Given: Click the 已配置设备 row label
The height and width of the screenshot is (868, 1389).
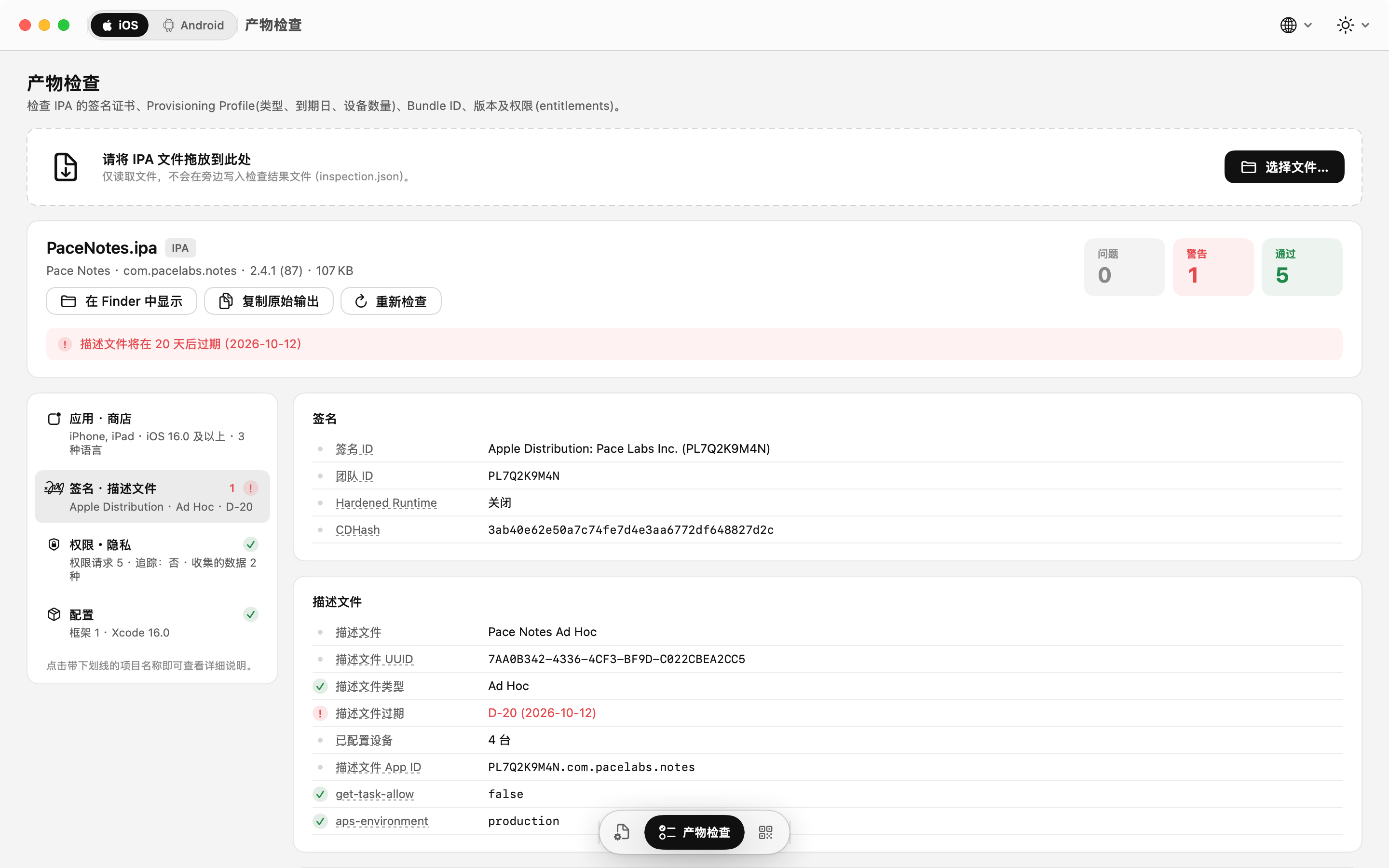Looking at the screenshot, I should tap(364, 740).
